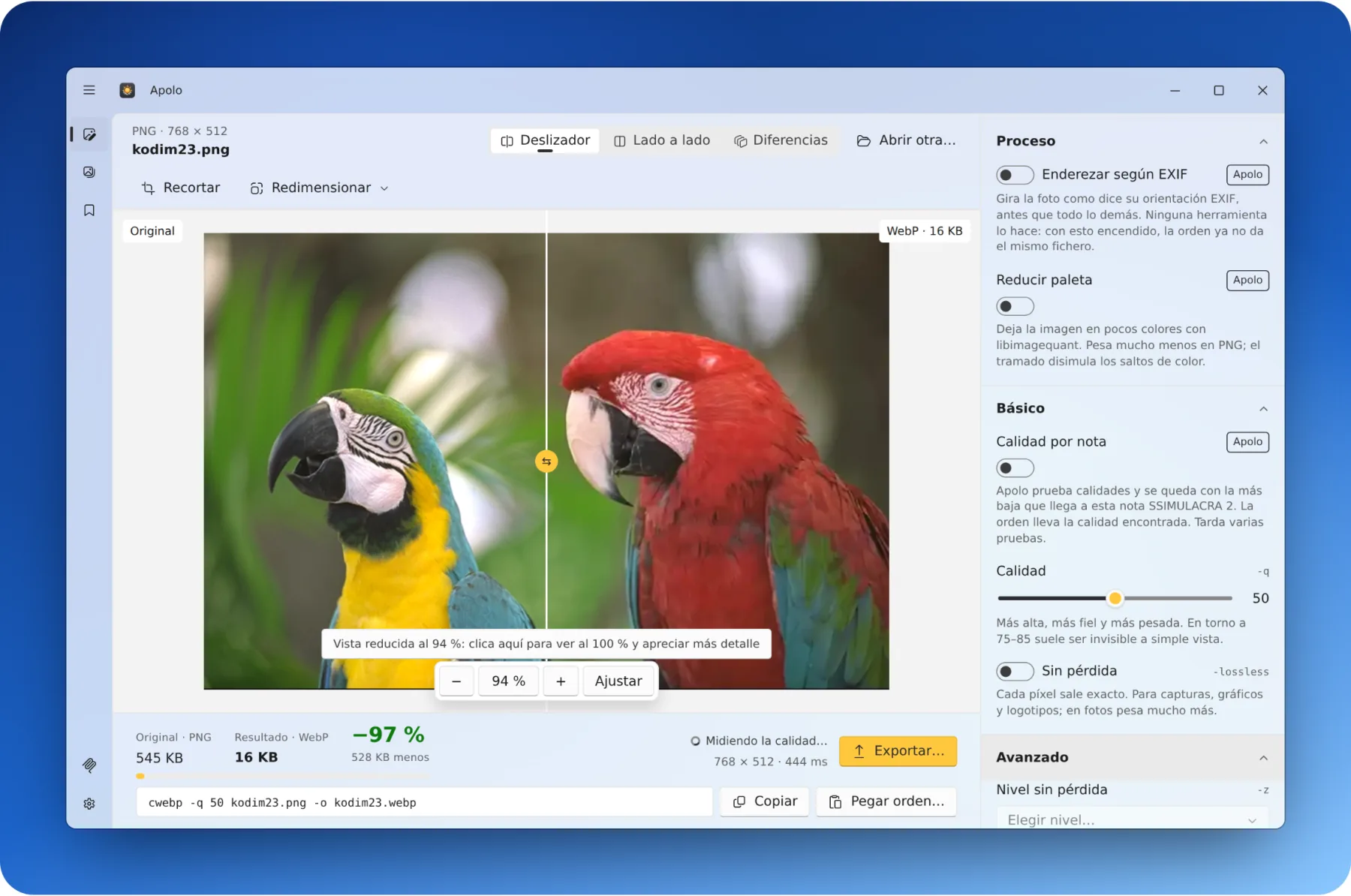Click the 'Vista reducida al 94 %' tooltip

coord(546,644)
